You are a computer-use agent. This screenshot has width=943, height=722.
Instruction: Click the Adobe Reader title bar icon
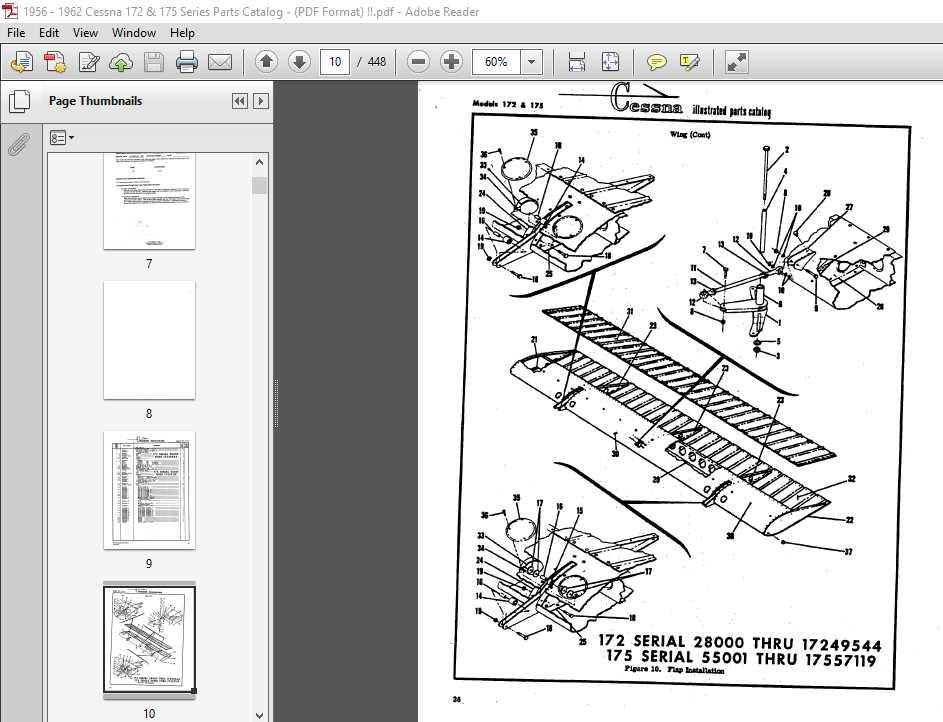pyautogui.click(x=10, y=11)
